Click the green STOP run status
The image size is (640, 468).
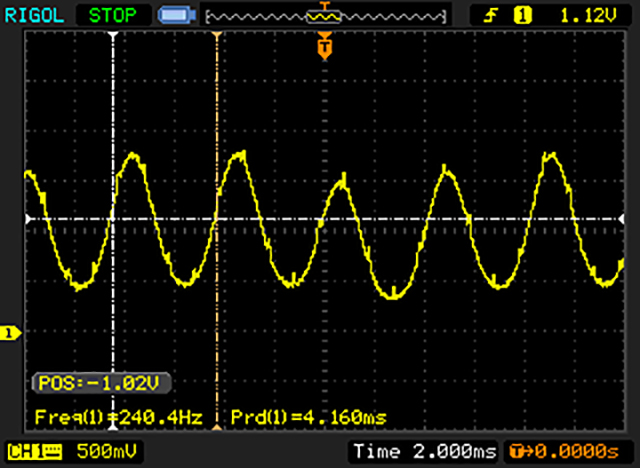click(x=112, y=16)
